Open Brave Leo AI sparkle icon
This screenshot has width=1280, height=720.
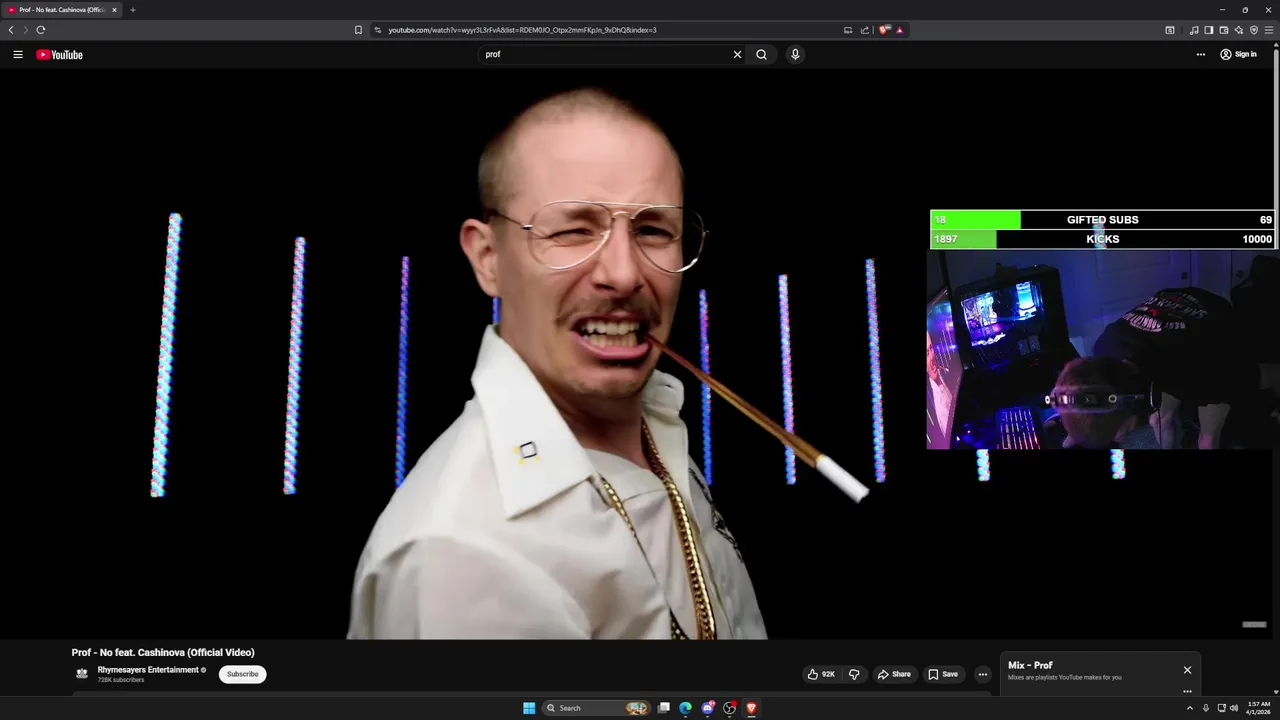pyautogui.click(x=1239, y=30)
